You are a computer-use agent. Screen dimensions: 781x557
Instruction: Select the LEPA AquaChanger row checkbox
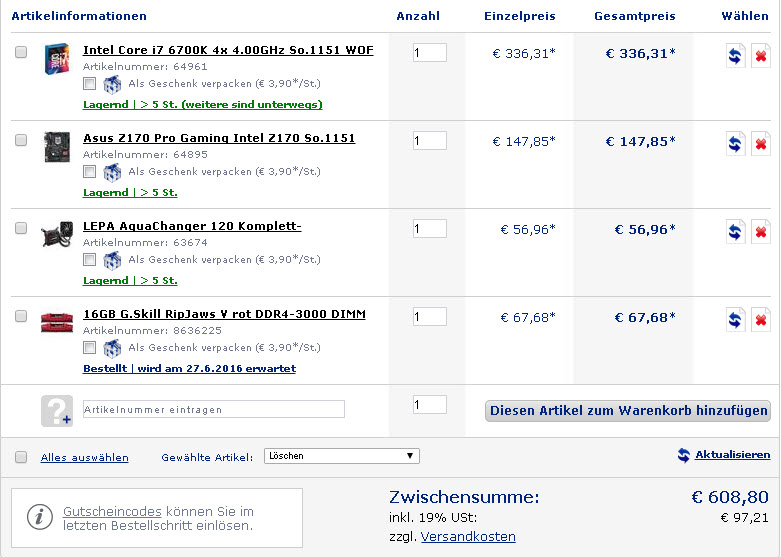[x=21, y=228]
